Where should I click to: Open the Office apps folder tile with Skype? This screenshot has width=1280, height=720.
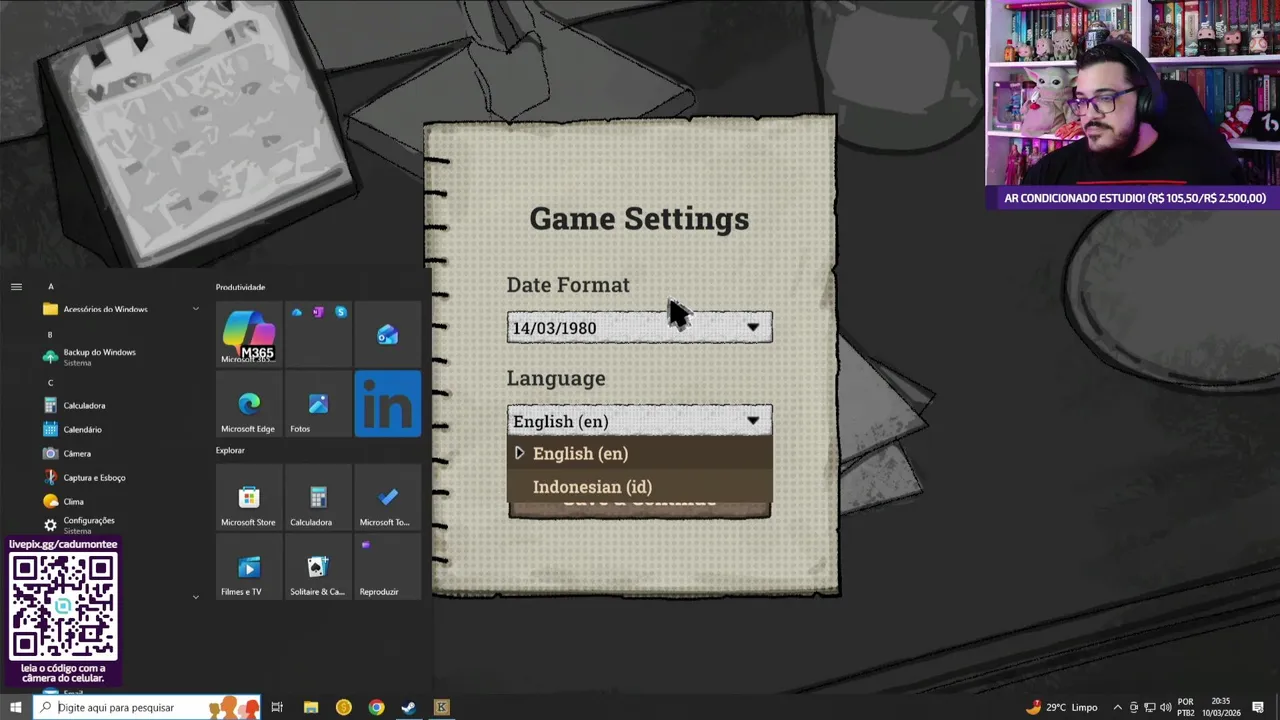318,334
